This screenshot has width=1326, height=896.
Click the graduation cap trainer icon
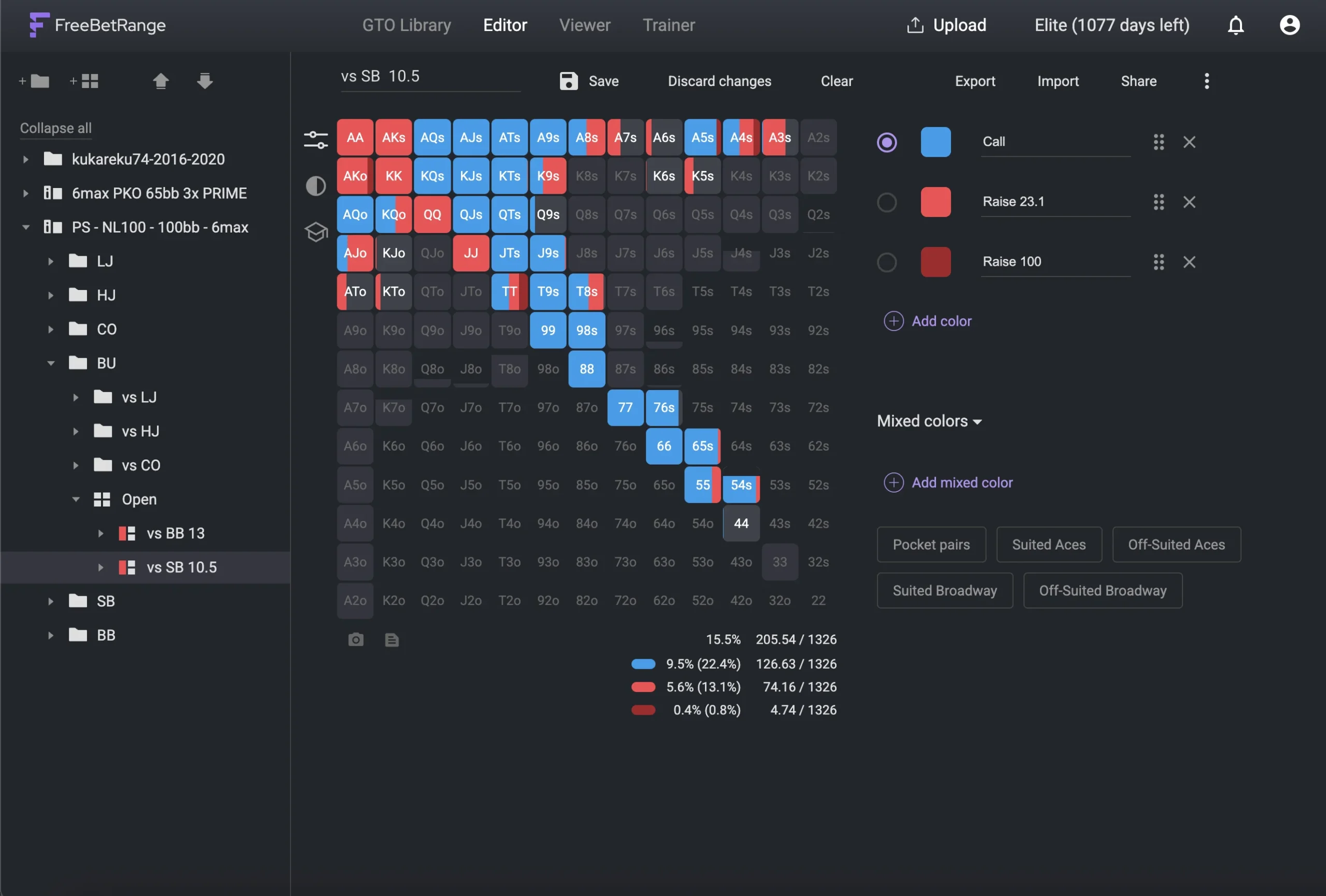pyautogui.click(x=315, y=232)
